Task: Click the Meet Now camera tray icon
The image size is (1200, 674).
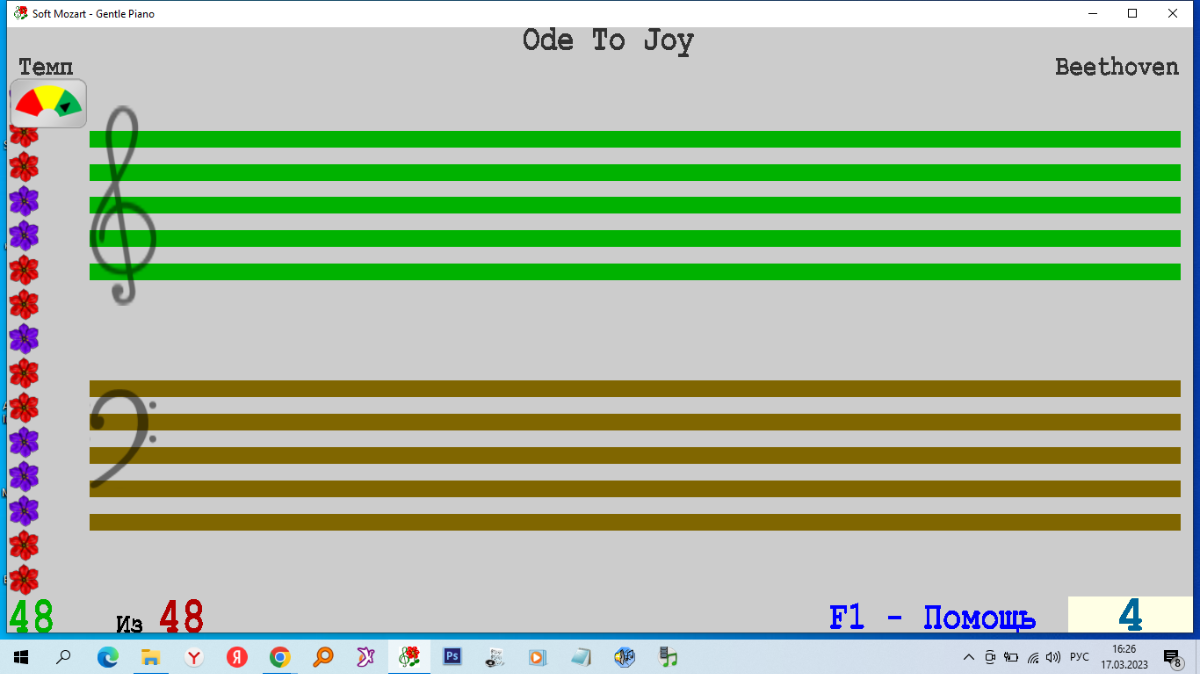Action: pos(990,657)
